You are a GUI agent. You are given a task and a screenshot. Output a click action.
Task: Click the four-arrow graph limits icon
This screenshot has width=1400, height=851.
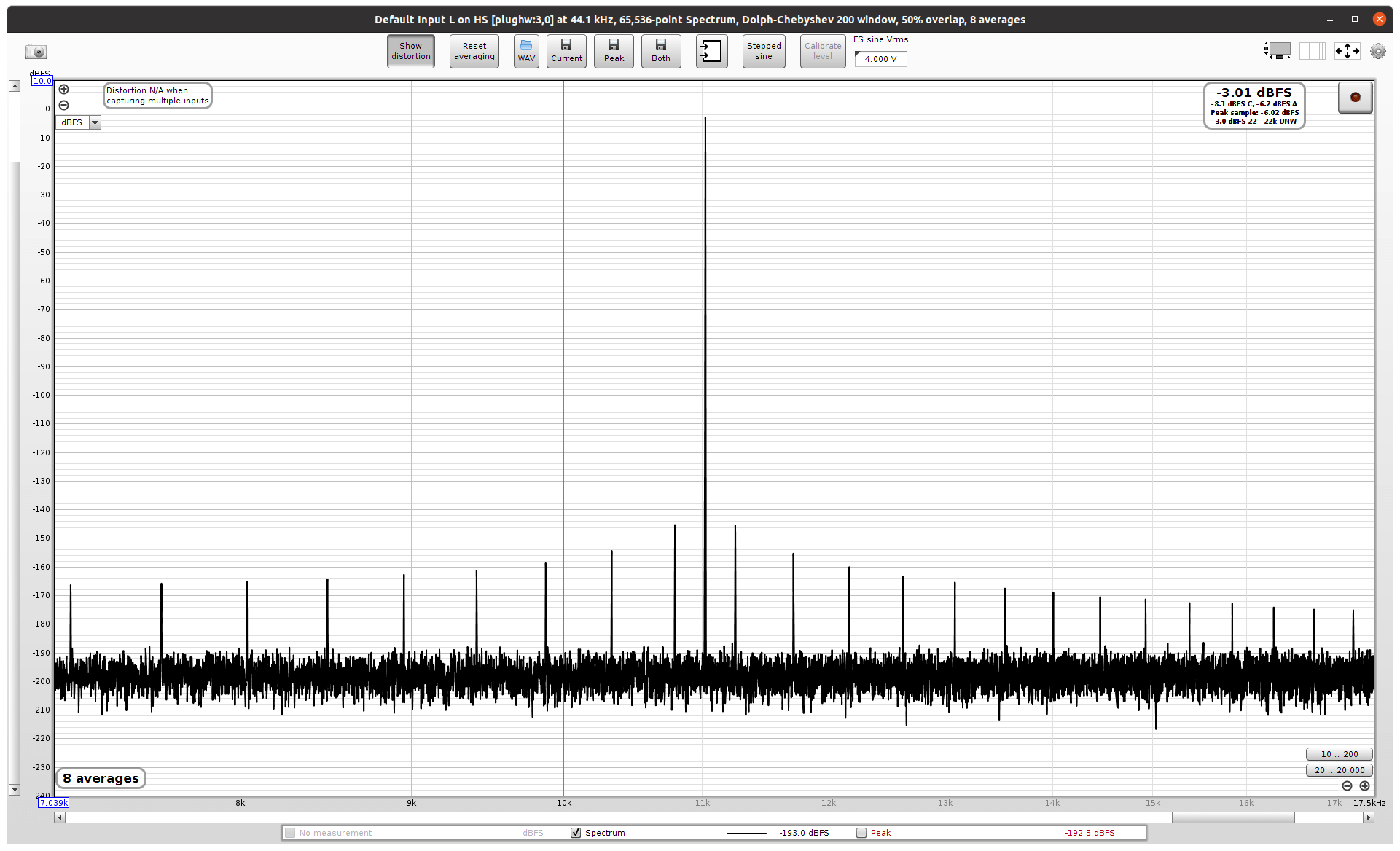(x=1347, y=51)
